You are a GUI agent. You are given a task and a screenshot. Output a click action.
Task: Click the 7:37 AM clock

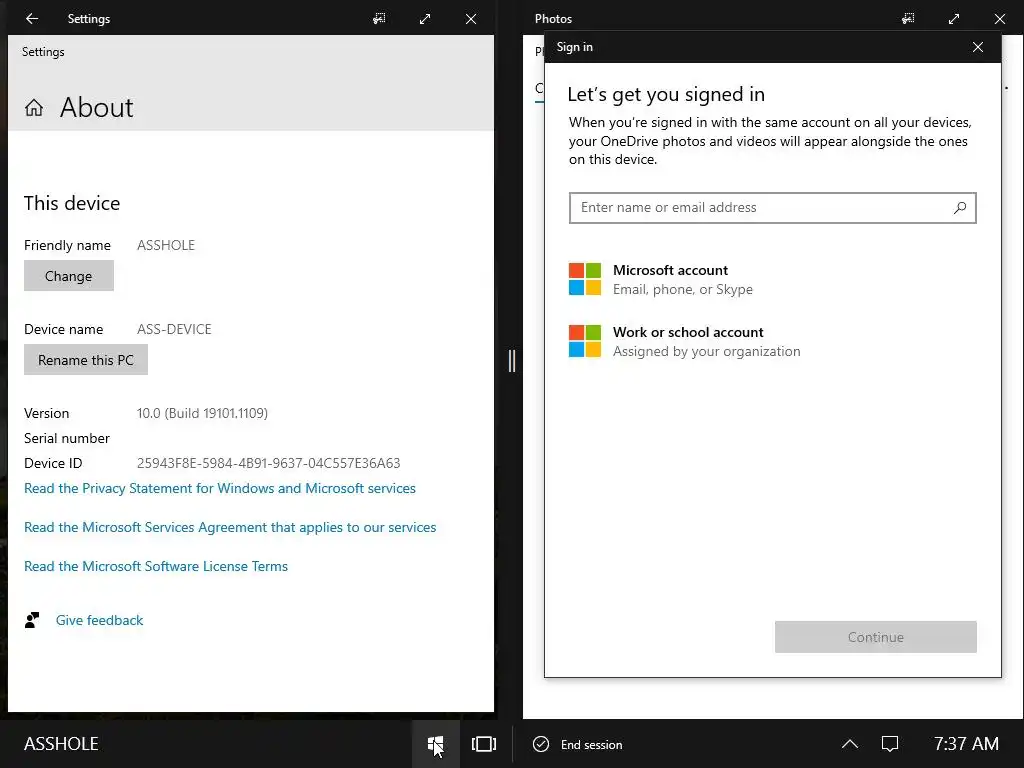point(966,744)
